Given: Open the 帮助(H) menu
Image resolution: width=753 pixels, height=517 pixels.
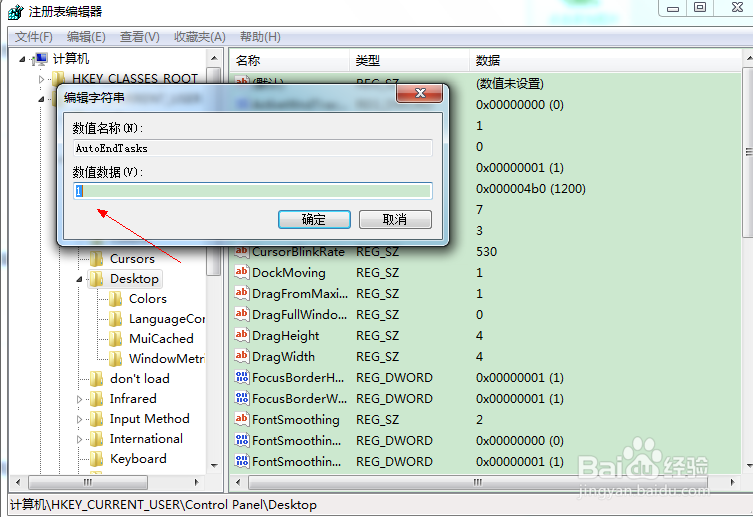Looking at the screenshot, I should point(260,37).
